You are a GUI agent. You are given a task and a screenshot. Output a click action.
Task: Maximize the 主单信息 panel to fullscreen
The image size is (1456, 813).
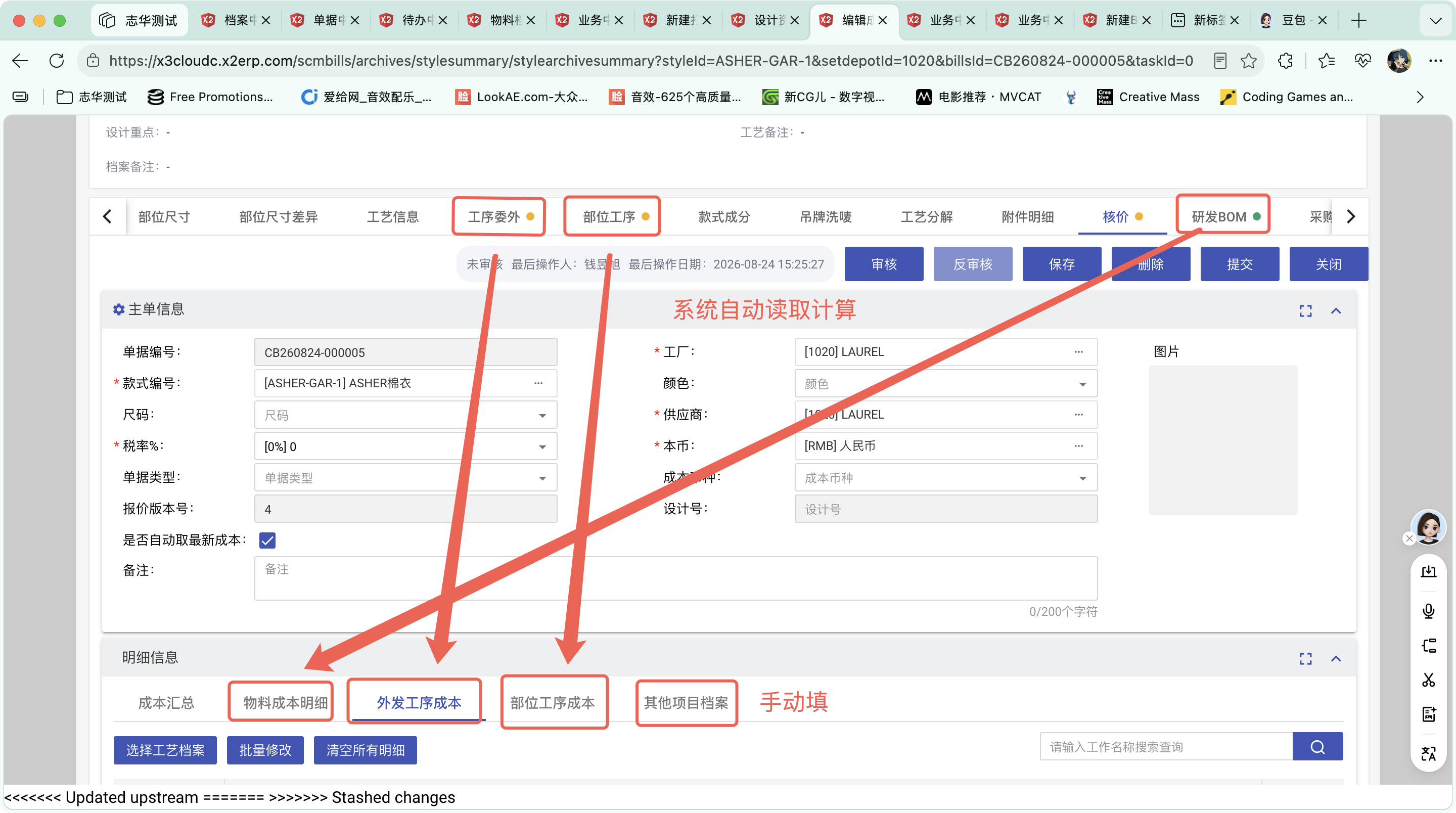(1305, 311)
